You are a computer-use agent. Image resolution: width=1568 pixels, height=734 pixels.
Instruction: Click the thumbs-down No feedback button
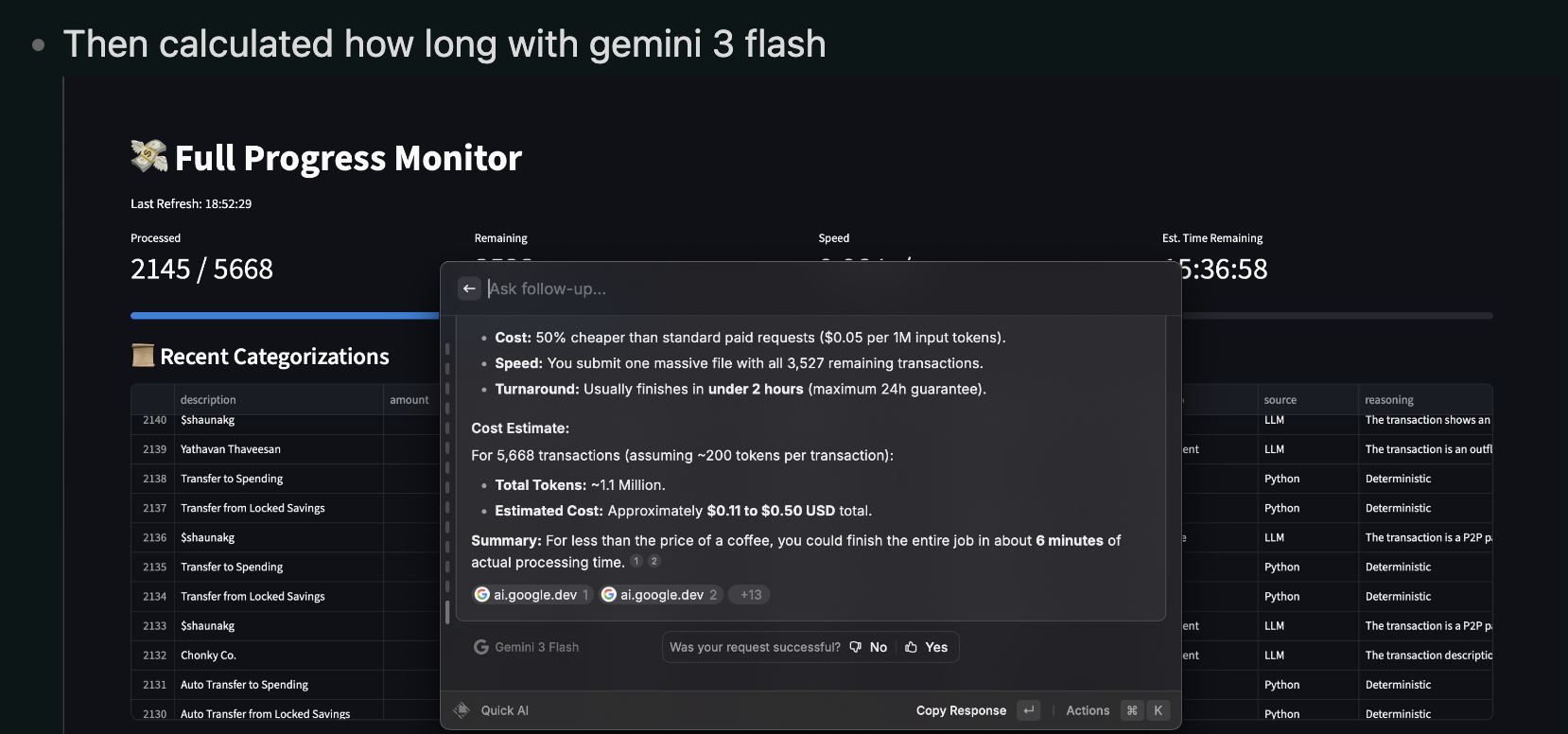point(868,647)
